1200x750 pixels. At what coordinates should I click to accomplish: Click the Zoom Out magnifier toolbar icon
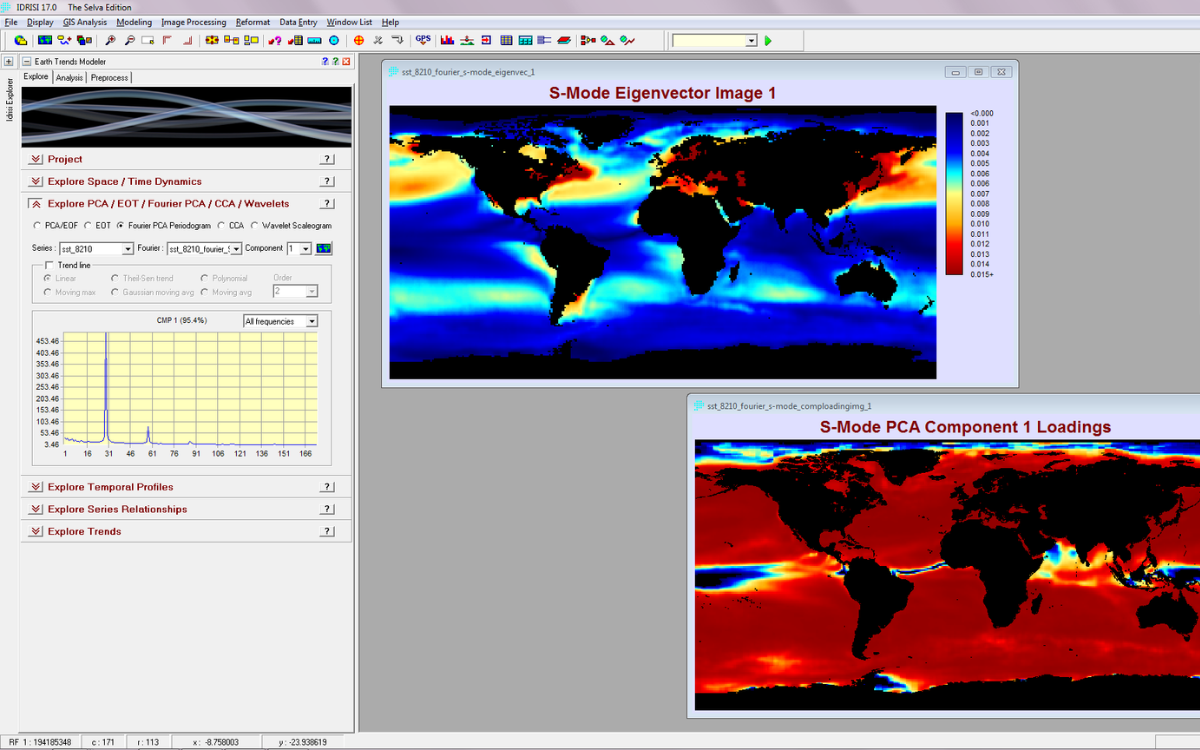128,41
